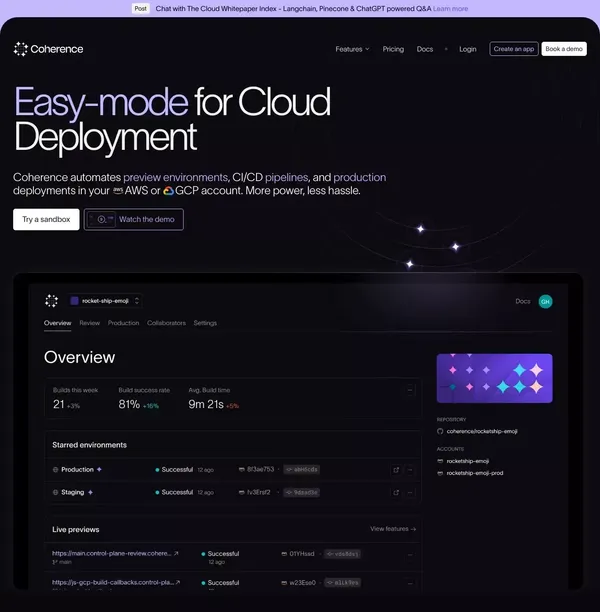Click the play icon in Watch the demo

coord(101,219)
